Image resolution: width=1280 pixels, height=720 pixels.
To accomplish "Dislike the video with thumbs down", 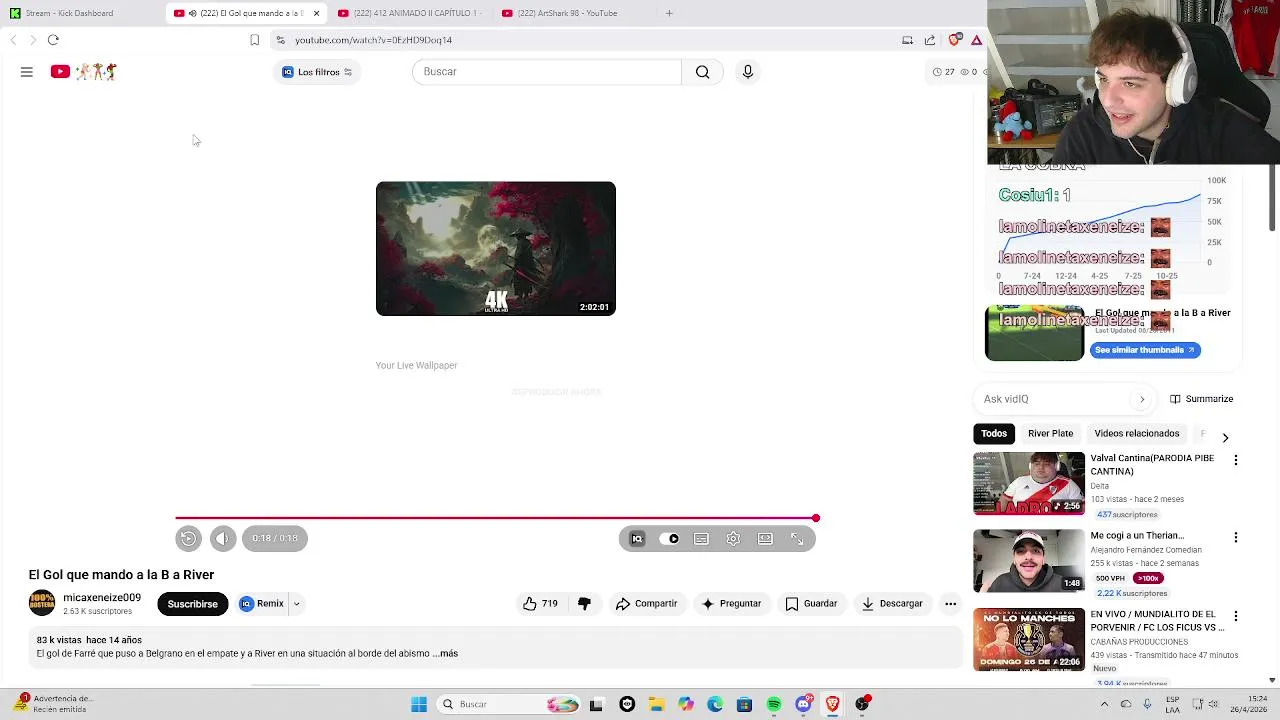I will 584,604.
